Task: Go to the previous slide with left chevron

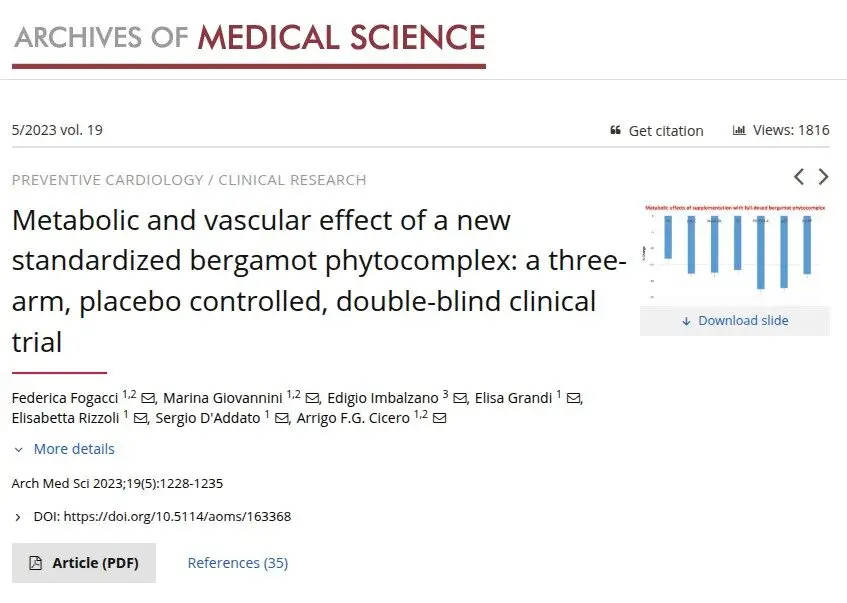Action: pos(799,177)
